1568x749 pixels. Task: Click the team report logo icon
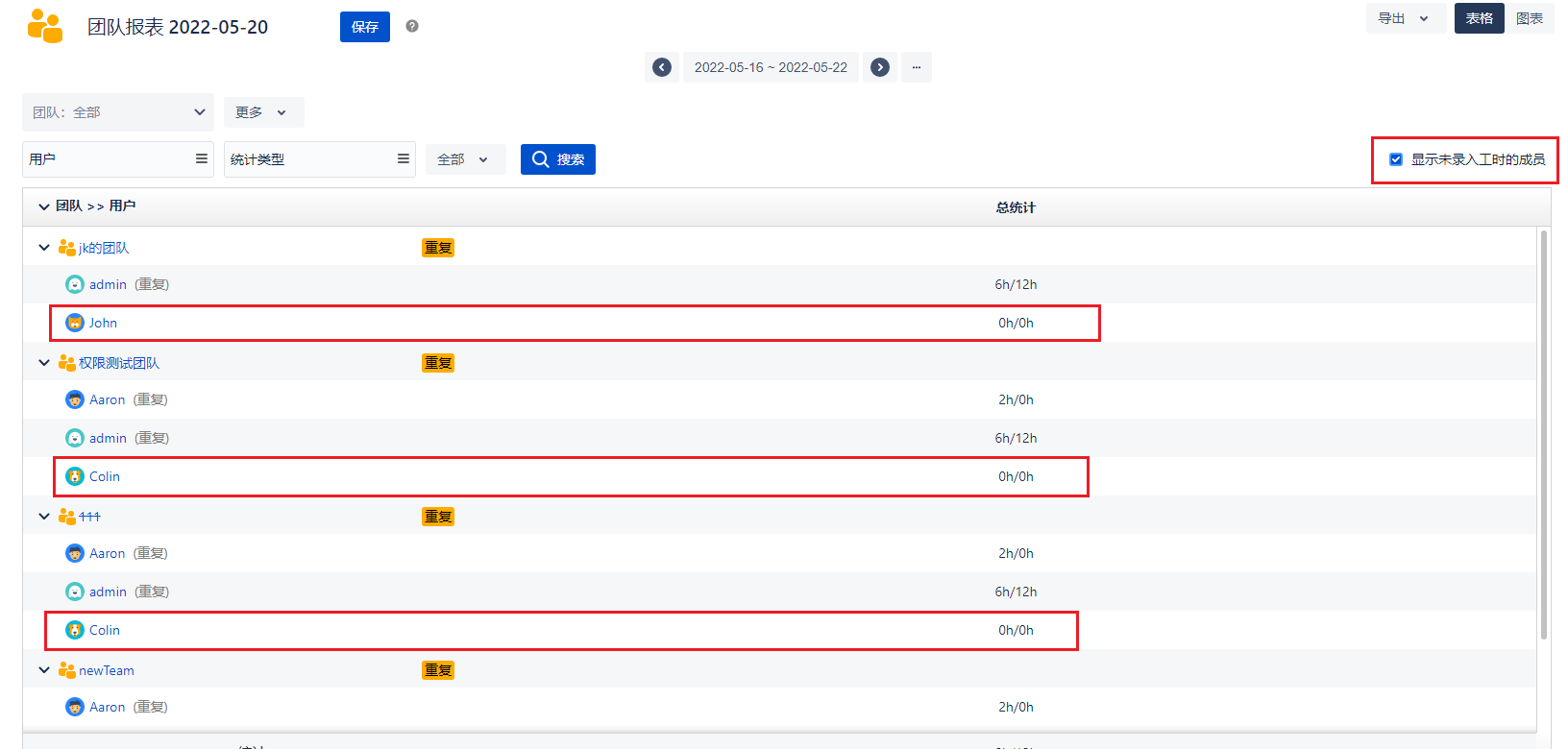(x=45, y=26)
